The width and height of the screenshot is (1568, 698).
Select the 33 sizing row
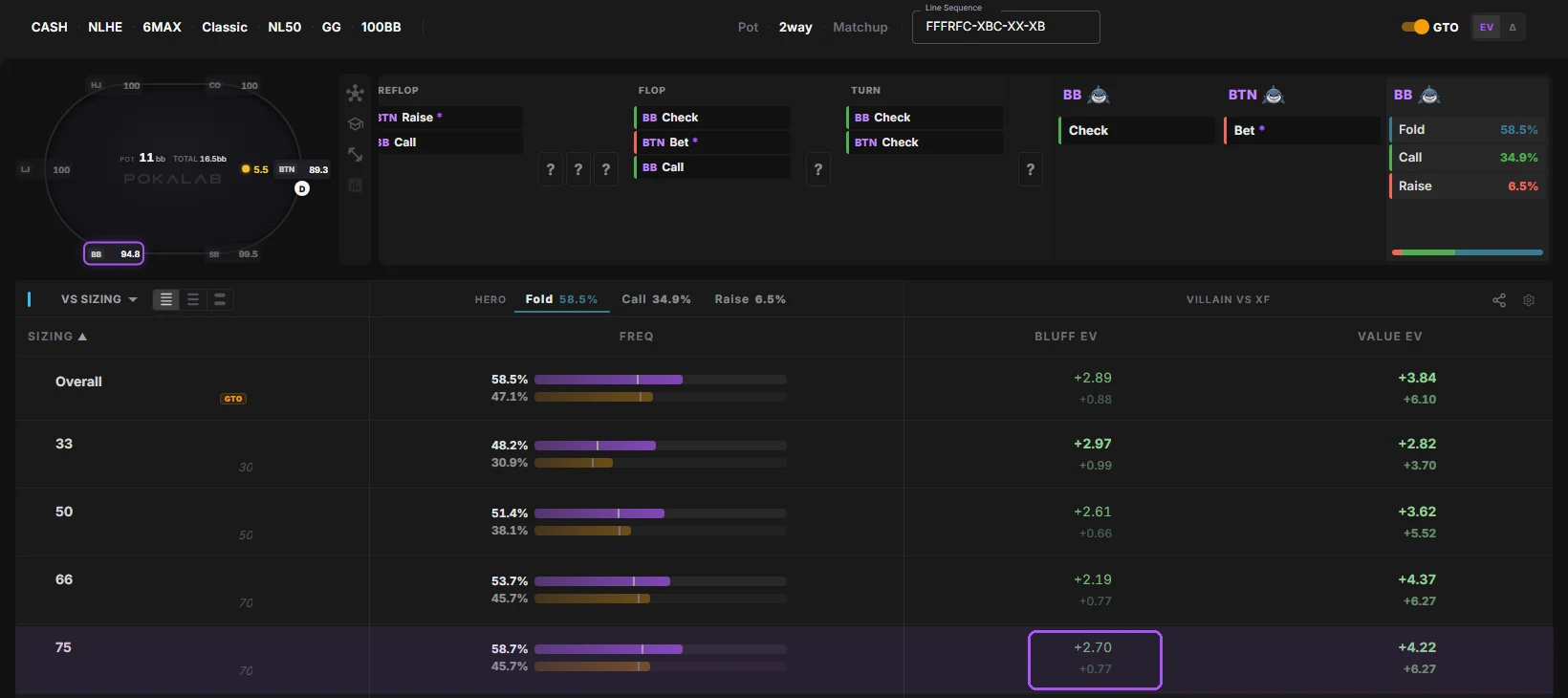pyautogui.click(x=784, y=454)
